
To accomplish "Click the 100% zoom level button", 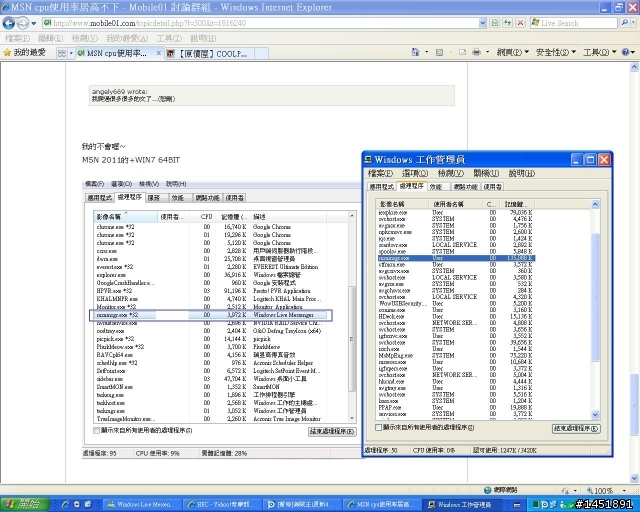I will coord(600,490).
